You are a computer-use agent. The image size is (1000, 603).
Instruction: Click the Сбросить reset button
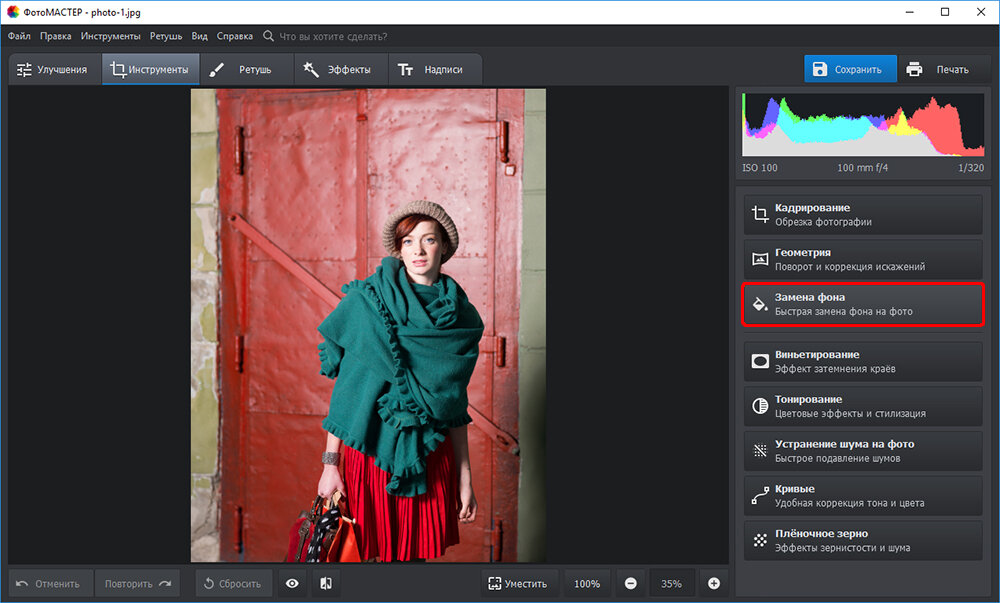coord(233,583)
